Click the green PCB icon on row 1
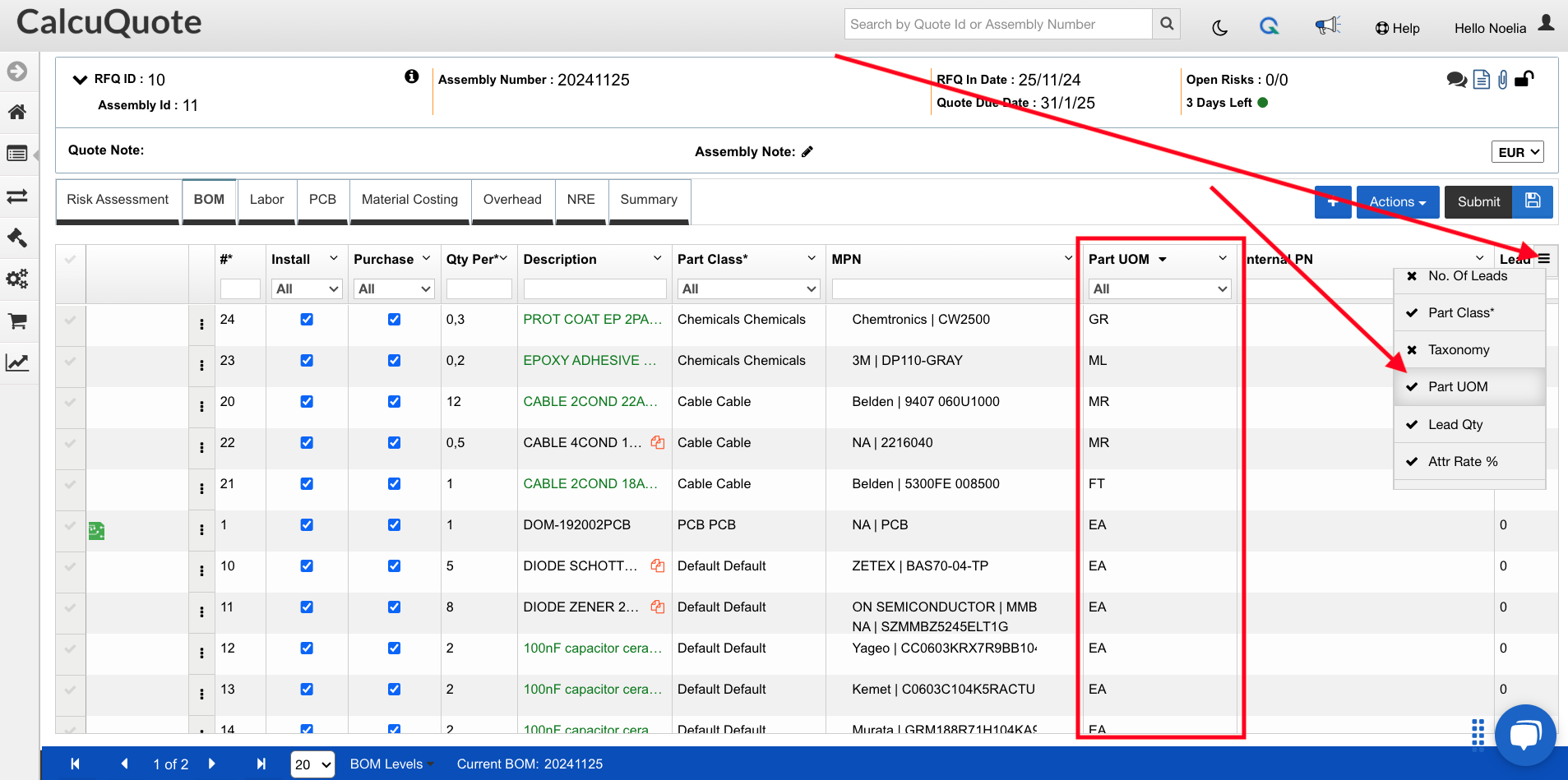Image resolution: width=1568 pixels, height=780 pixels. (97, 531)
